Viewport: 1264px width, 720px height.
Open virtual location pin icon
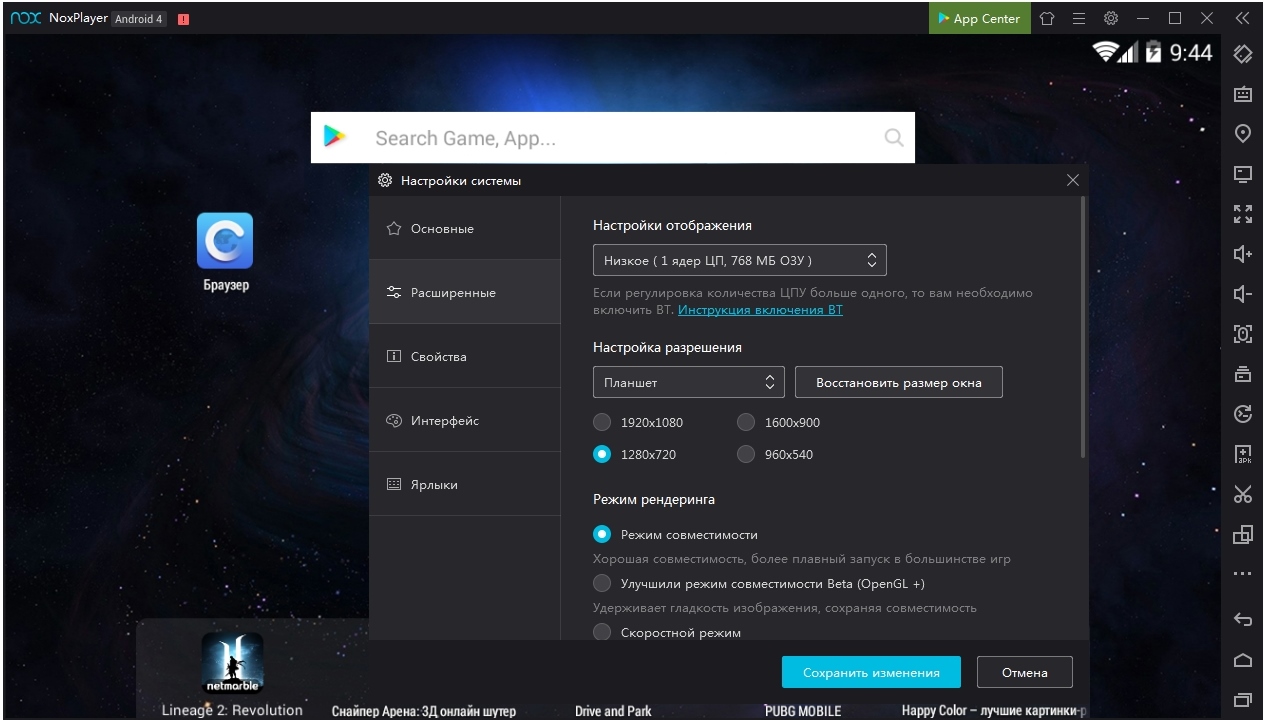click(1243, 134)
